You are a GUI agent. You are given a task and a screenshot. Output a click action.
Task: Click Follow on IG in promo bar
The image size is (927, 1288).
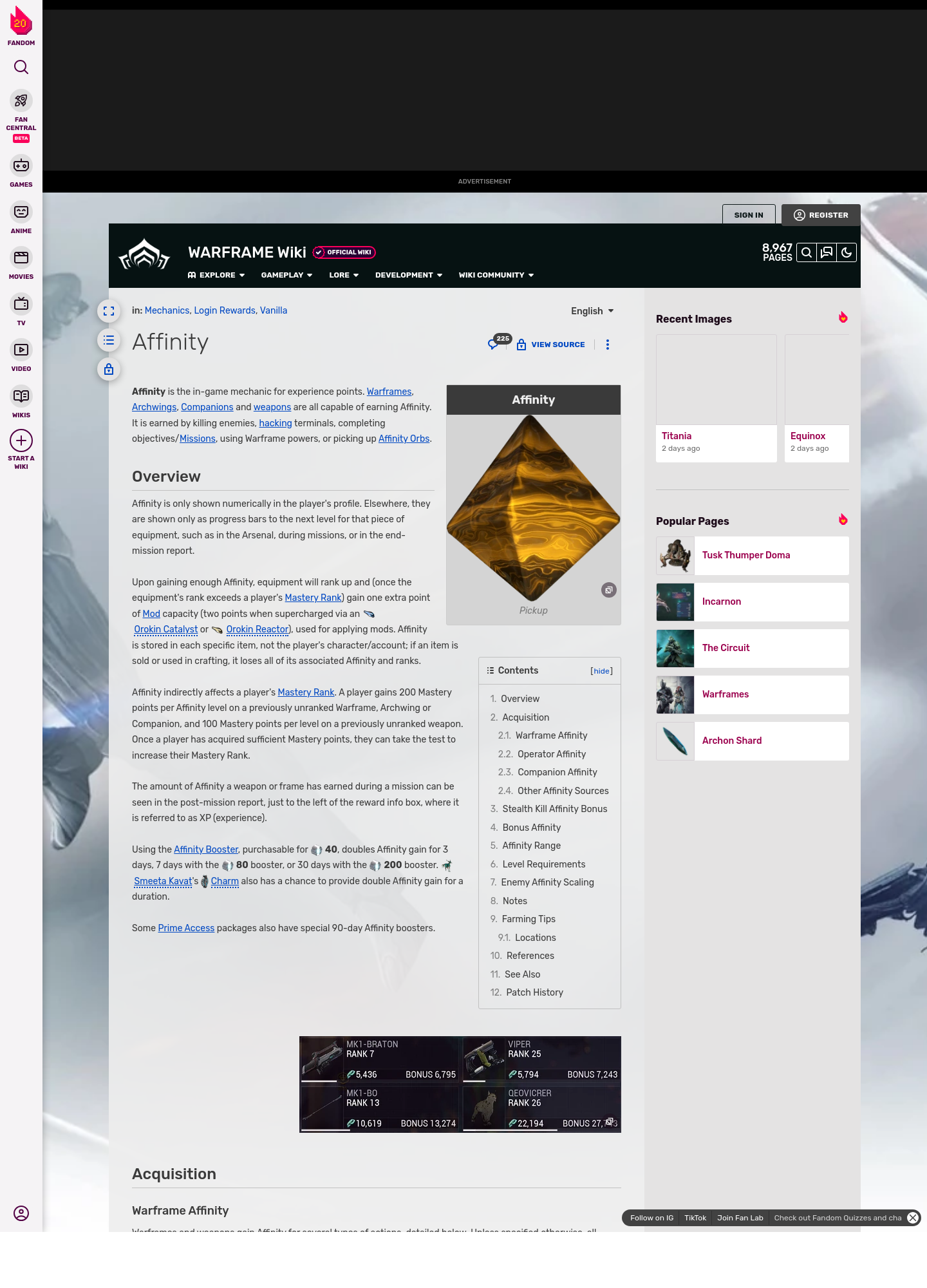coord(651,1218)
